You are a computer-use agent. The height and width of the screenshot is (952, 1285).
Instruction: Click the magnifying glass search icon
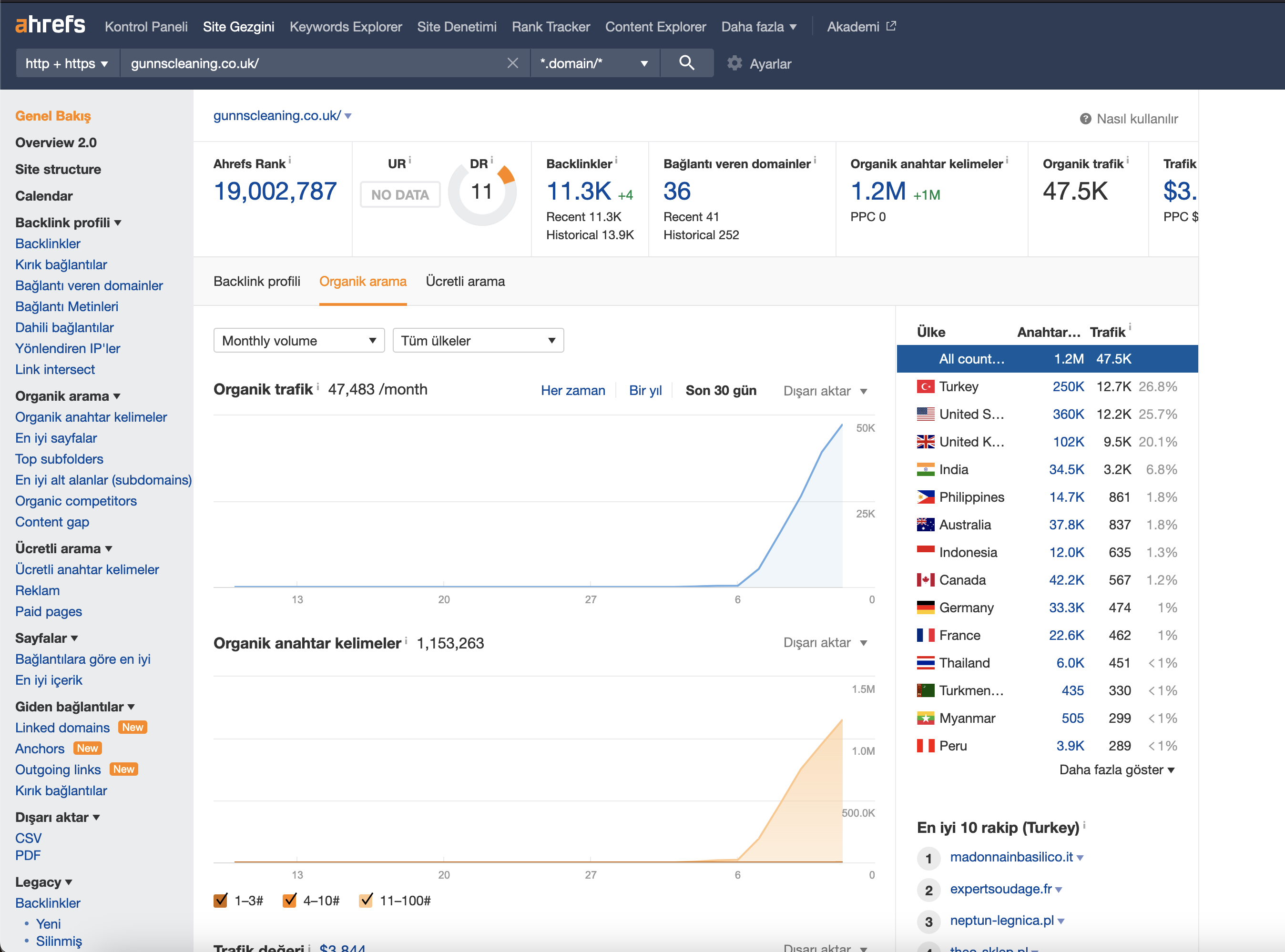click(686, 63)
